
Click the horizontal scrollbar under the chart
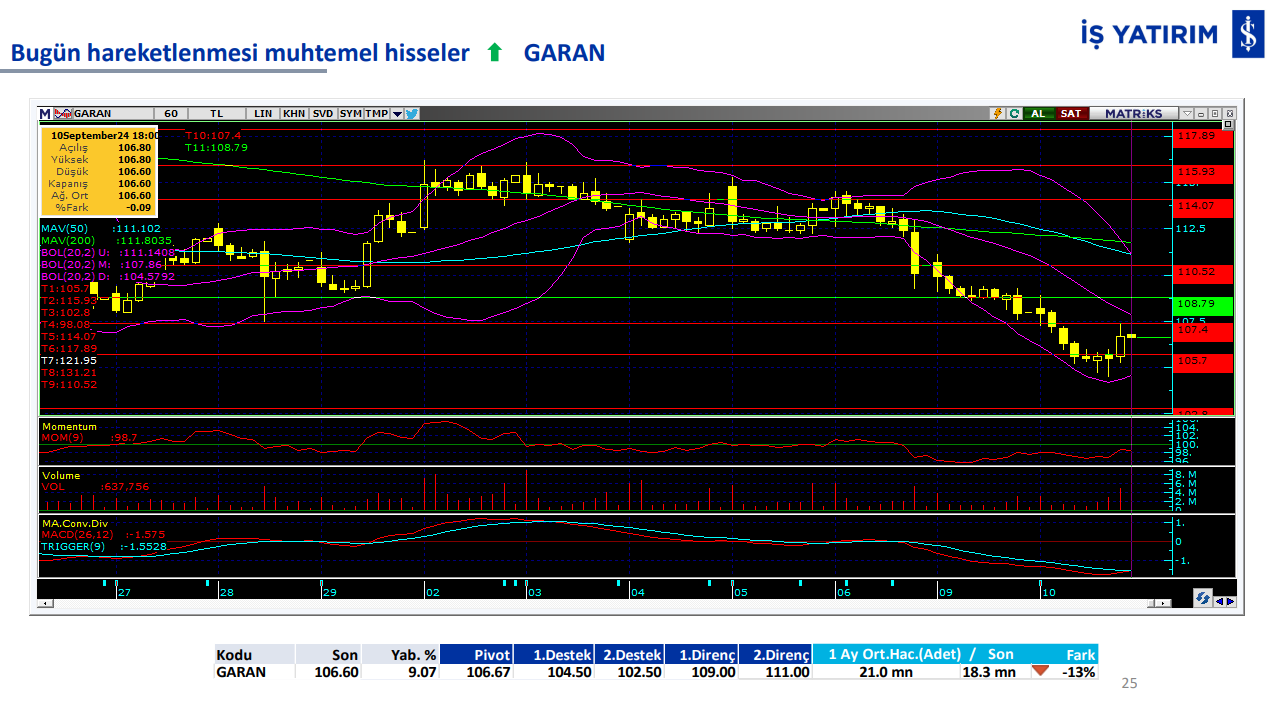click(600, 604)
